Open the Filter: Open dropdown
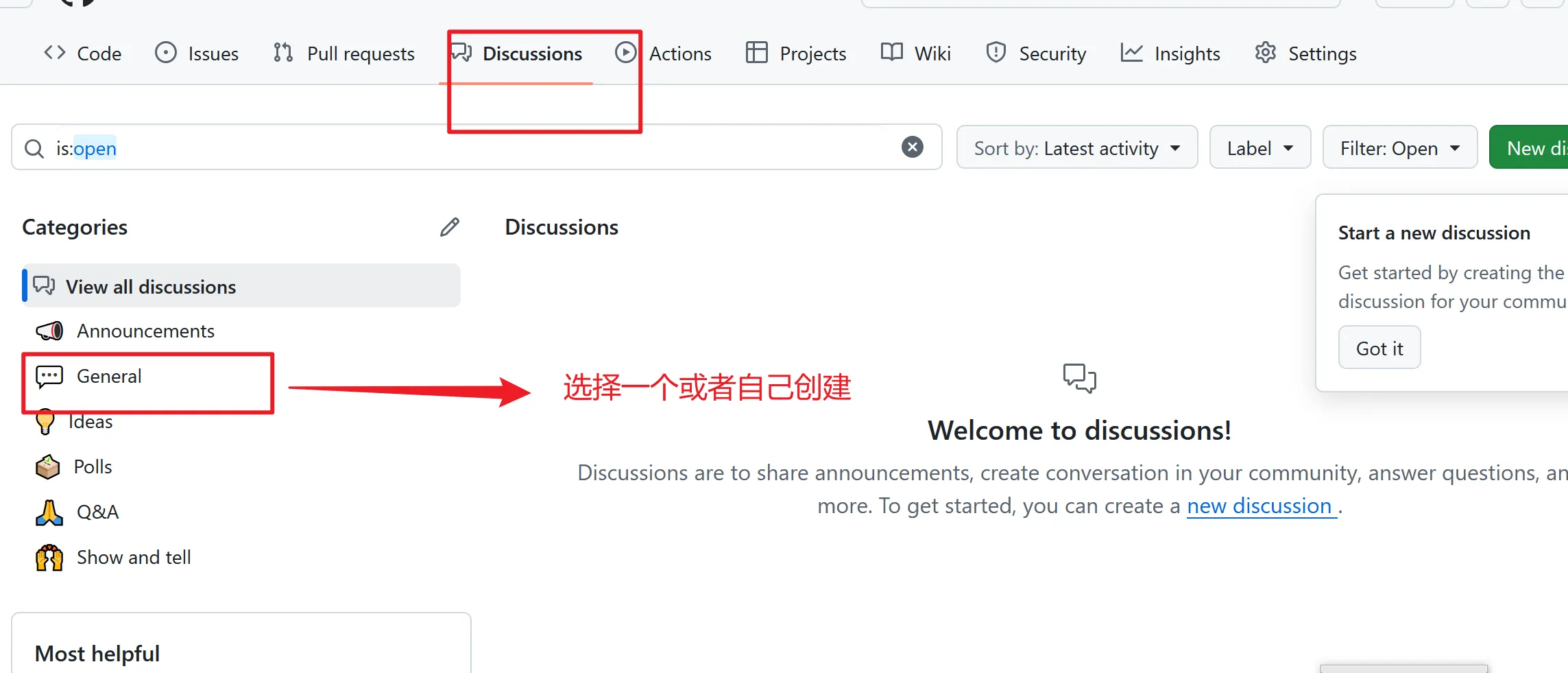 pos(1400,147)
